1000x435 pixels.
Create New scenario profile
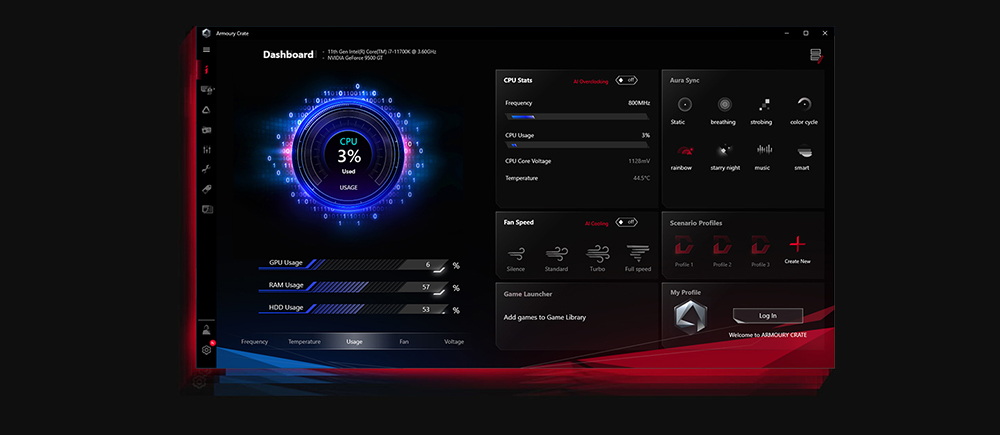(x=798, y=250)
